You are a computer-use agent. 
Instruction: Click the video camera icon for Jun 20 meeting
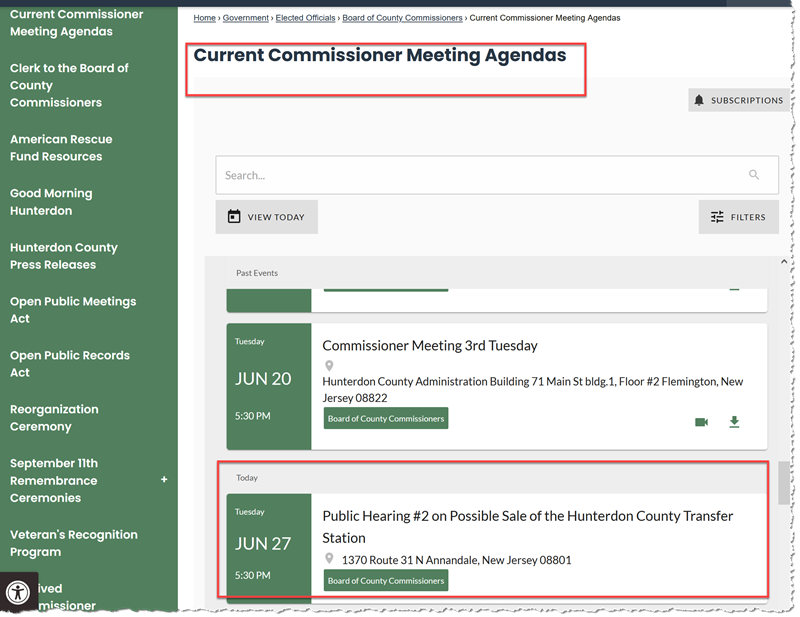(x=702, y=422)
